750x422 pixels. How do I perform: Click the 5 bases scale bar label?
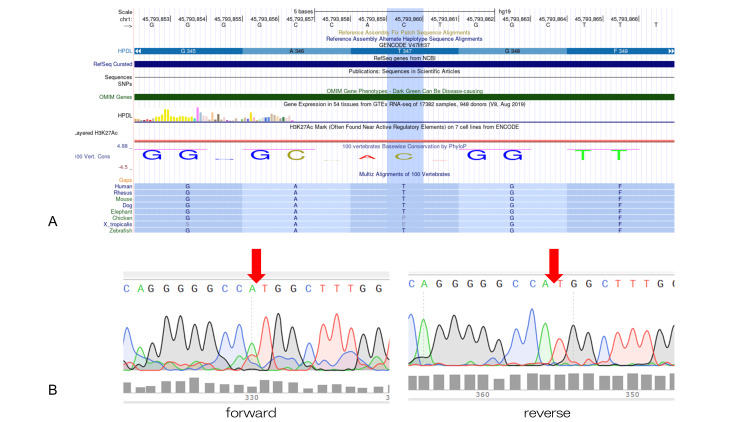303,11
